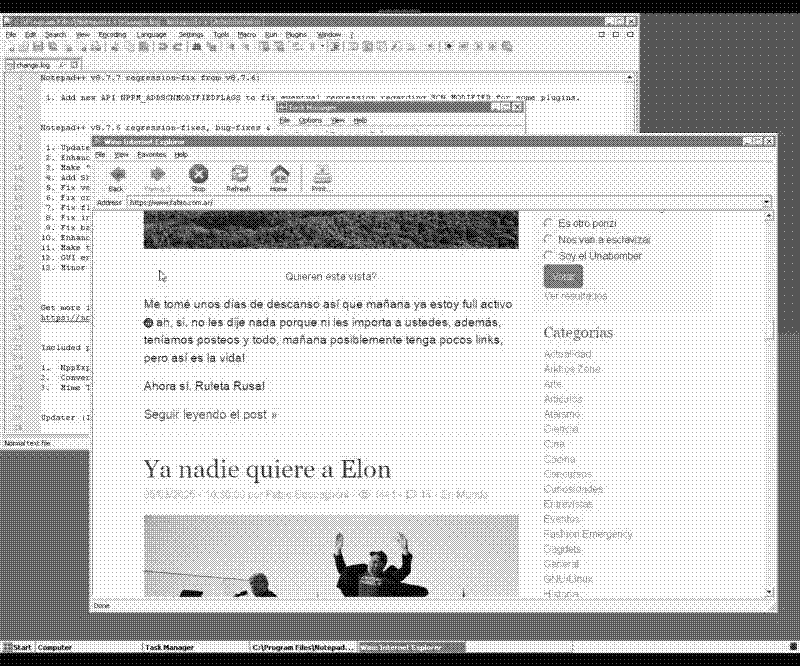
Task: Click the Redo icon in Notepad++ toolbar
Action: tap(178, 47)
